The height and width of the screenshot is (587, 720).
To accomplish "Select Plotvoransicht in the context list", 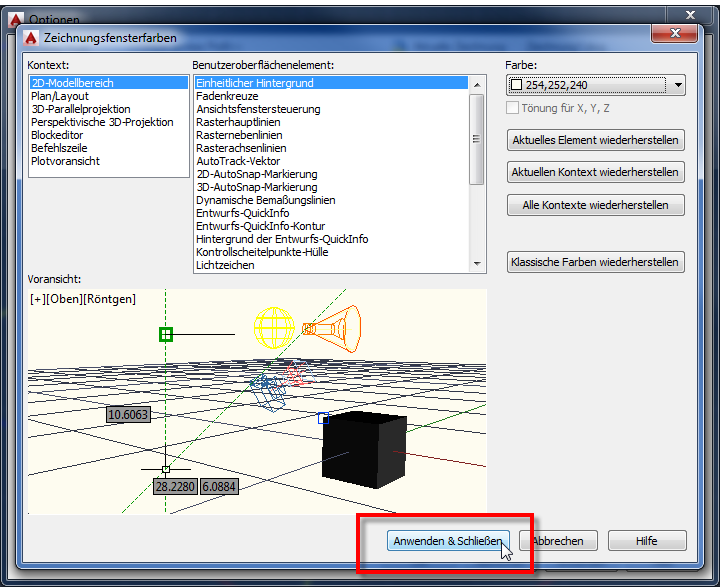I will 65,161.
